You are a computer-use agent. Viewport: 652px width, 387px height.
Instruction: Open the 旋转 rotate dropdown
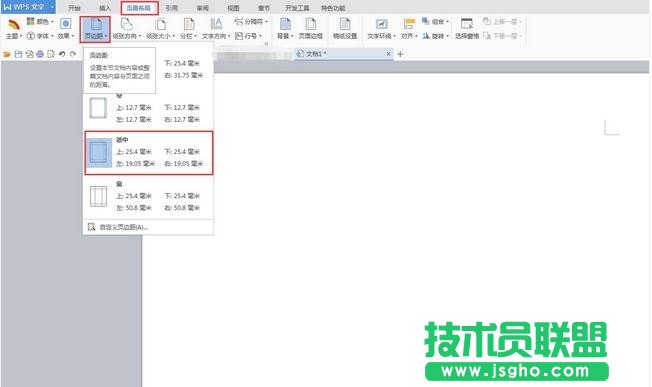(x=435, y=36)
